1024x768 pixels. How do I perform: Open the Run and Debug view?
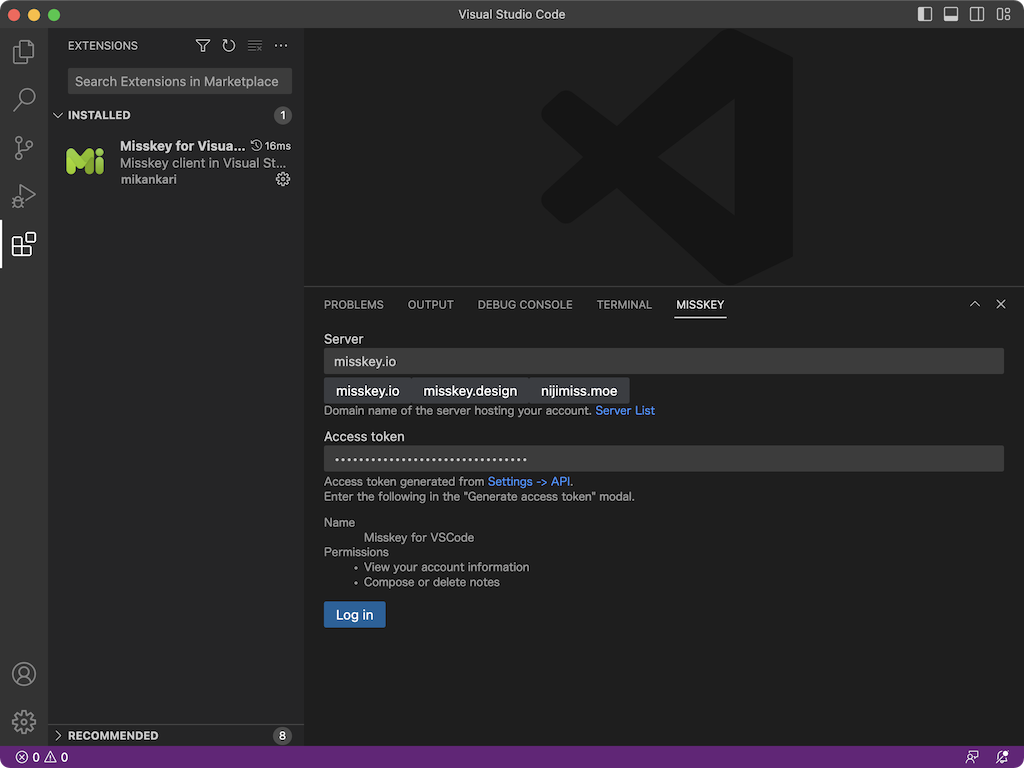click(x=24, y=196)
